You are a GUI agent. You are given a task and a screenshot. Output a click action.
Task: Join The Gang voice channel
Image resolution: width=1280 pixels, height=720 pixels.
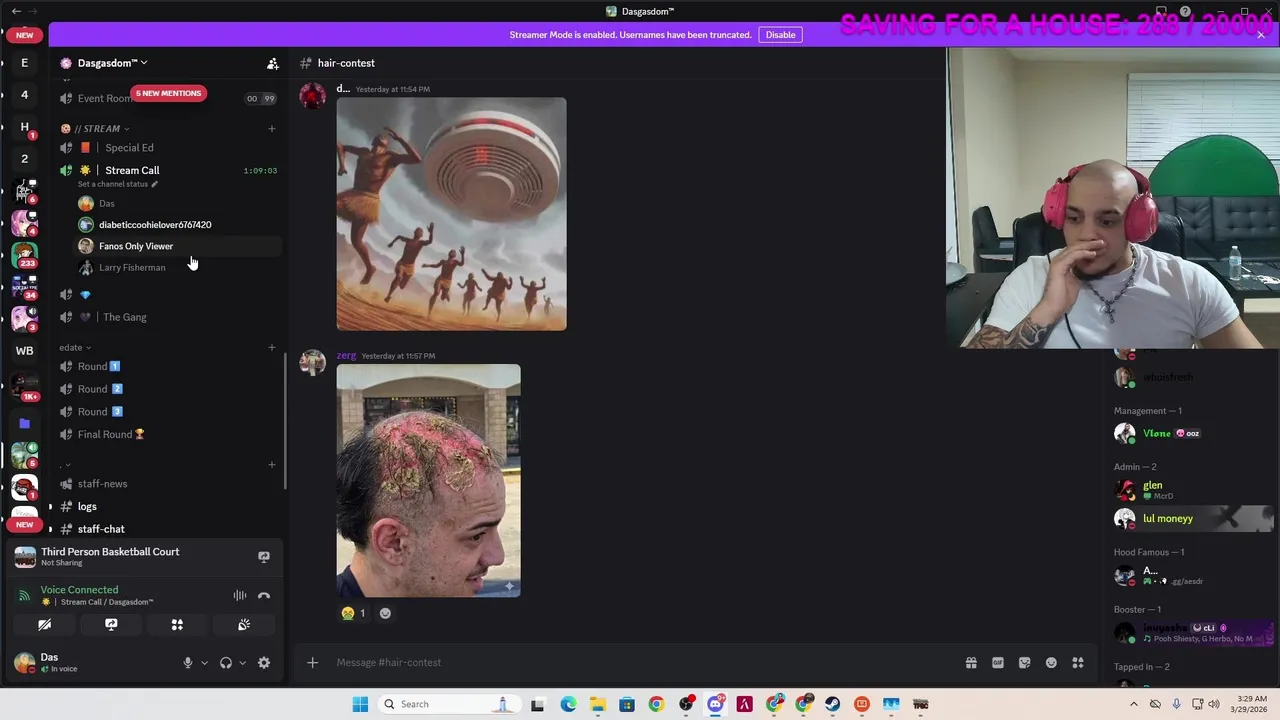pyautogui.click(x=167, y=317)
